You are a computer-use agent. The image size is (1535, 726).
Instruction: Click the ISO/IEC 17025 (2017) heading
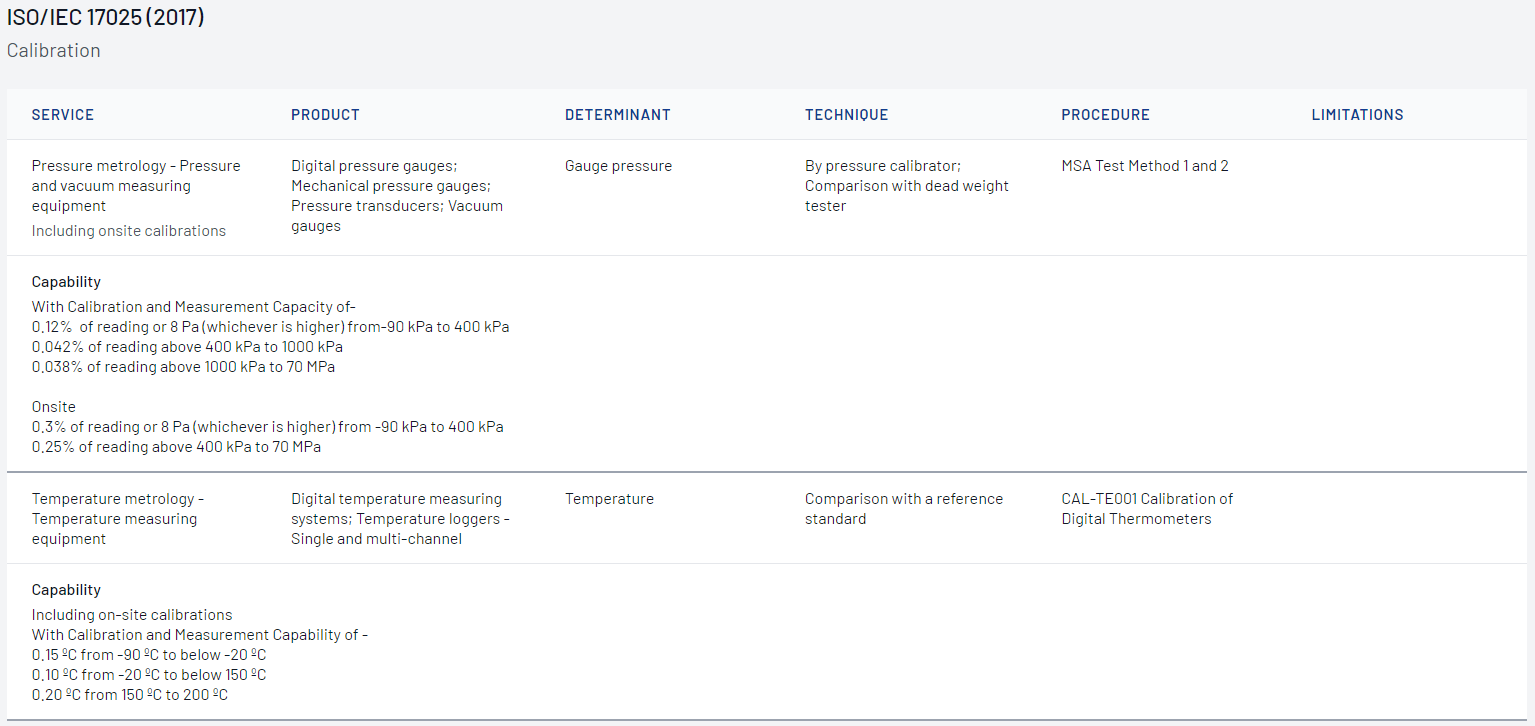[x=106, y=17]
